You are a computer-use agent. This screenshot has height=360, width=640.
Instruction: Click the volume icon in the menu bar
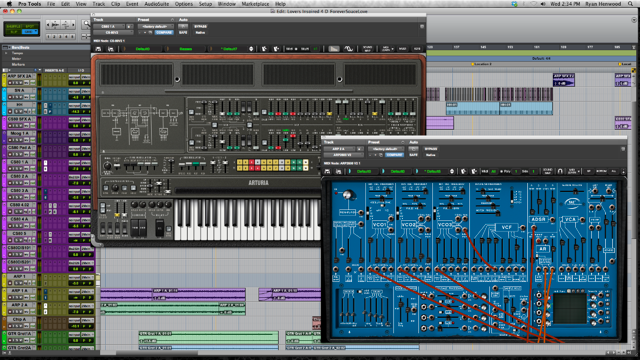543,4
